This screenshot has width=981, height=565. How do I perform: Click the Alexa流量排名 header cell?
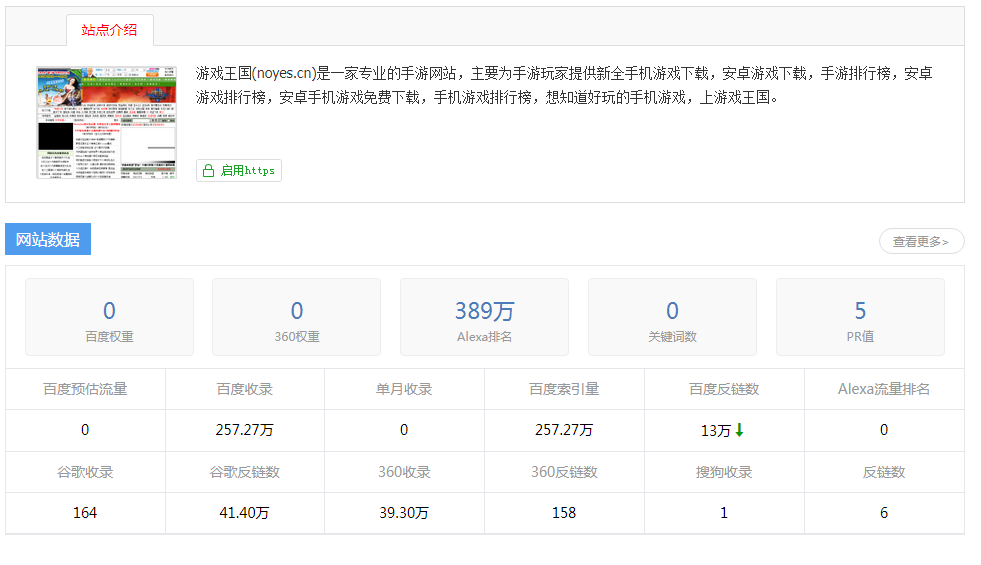tap(884, 389)
